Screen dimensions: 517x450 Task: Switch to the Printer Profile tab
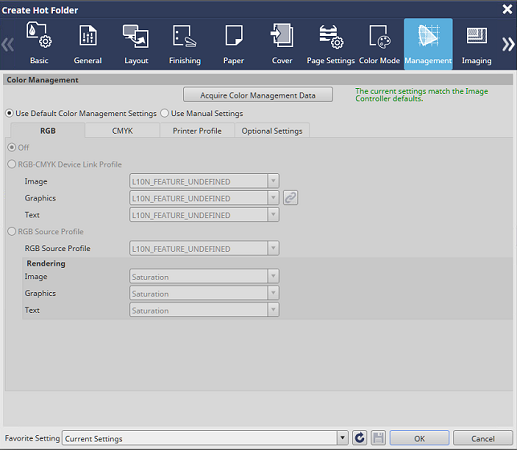point(197,131)
